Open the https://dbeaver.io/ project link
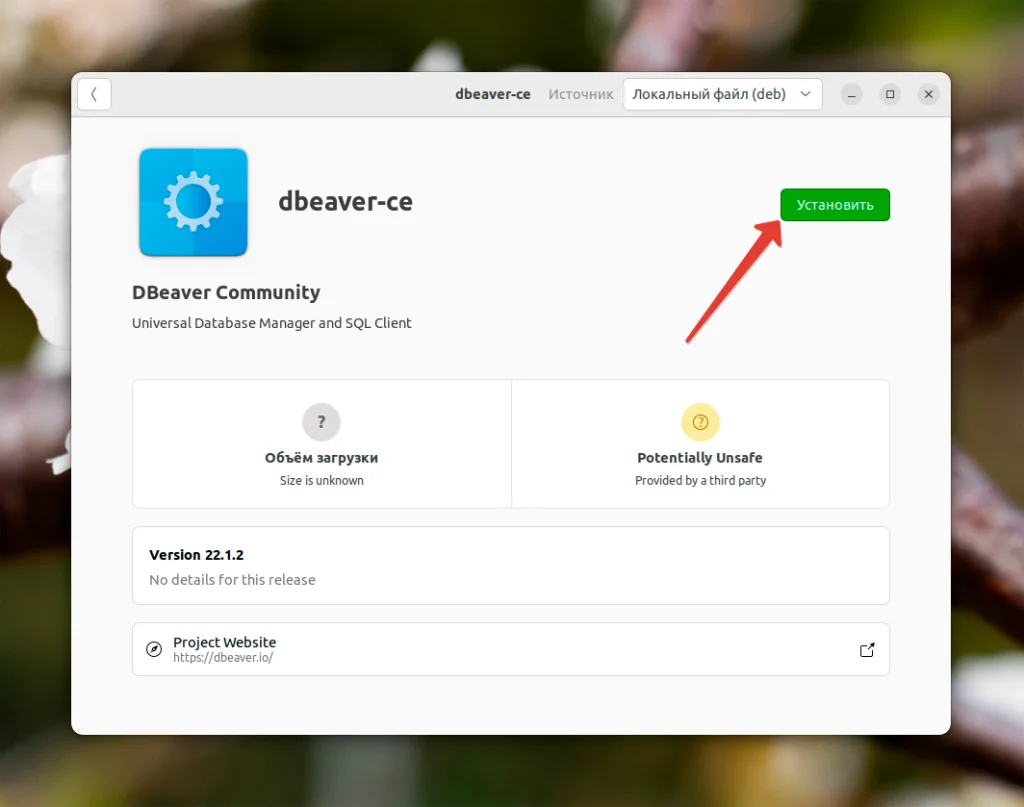 (x=225, y=657)
